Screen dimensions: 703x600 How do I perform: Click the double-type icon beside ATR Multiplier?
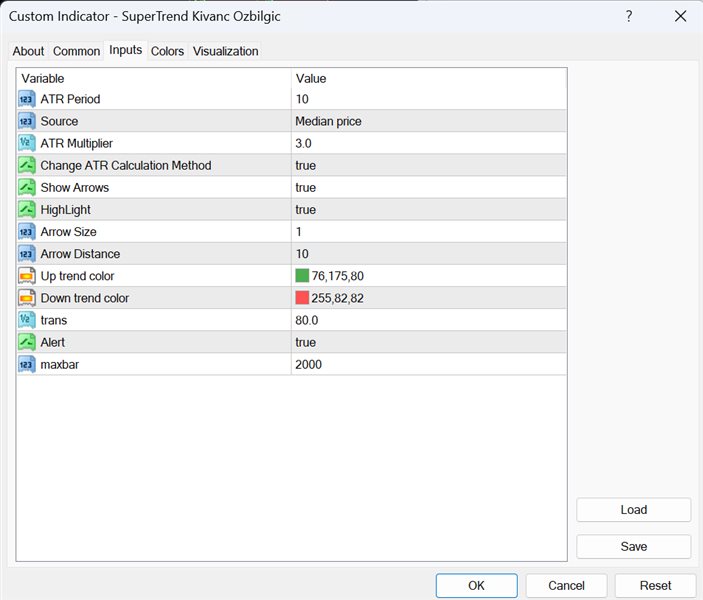(x=26, y=143)
